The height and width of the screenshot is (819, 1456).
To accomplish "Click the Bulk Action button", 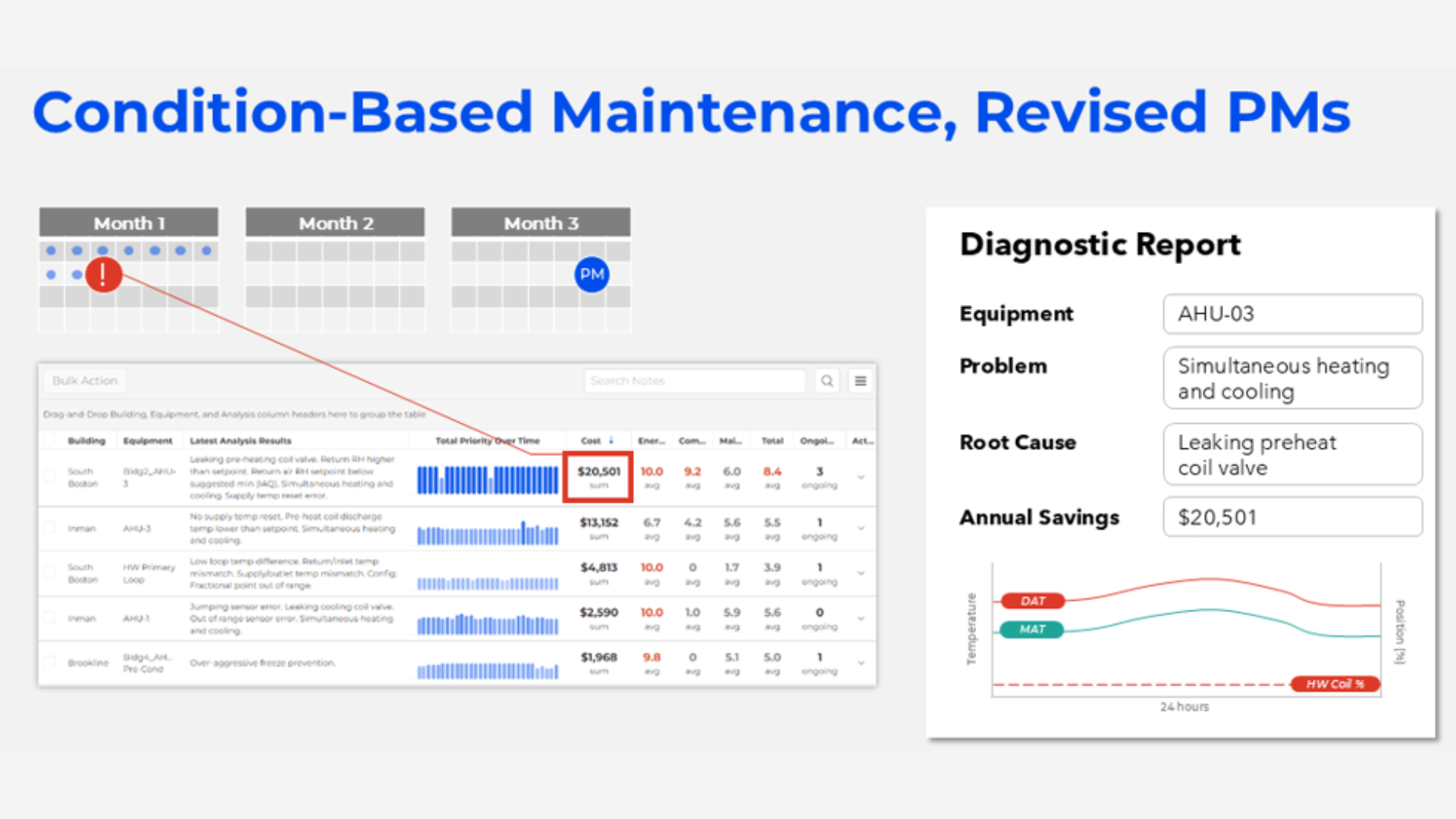I will 83,381.
